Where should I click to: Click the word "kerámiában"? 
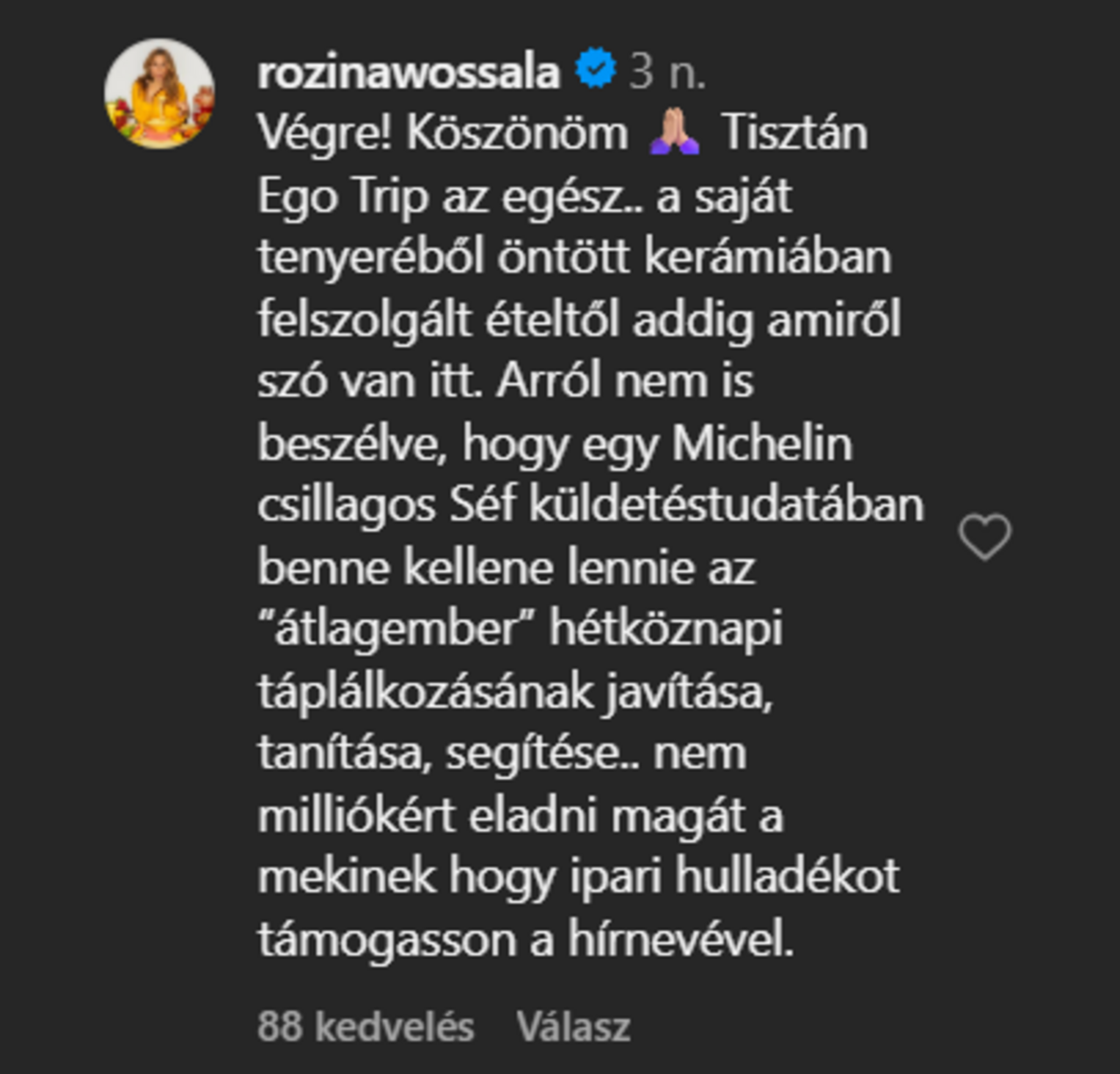pyautogui.click(x=767, y=257)
